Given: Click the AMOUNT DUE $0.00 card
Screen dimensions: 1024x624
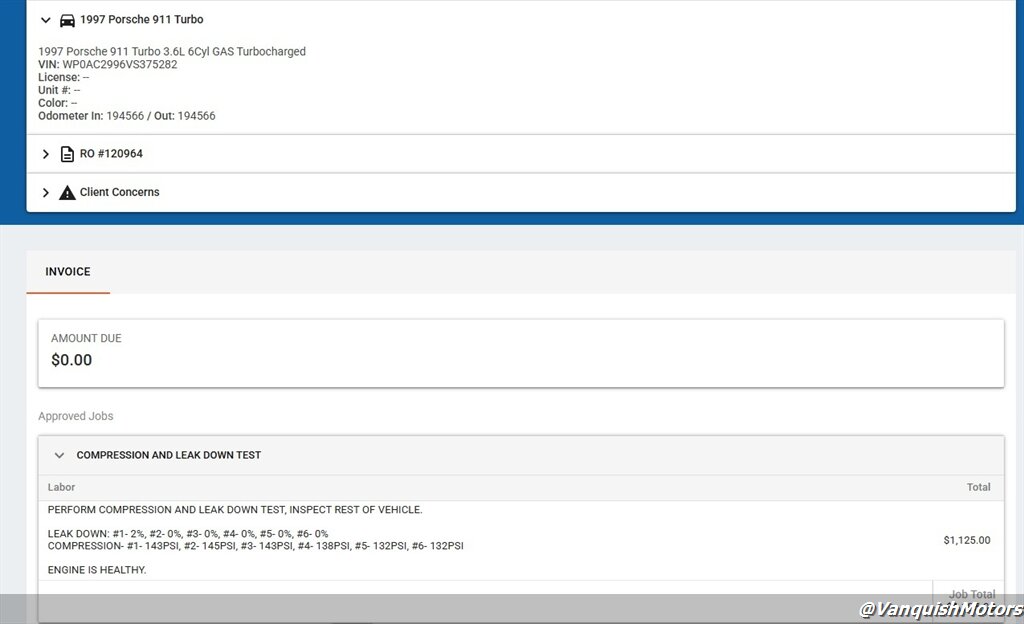Looking at the screenshot, I should [x=520, y=352].
